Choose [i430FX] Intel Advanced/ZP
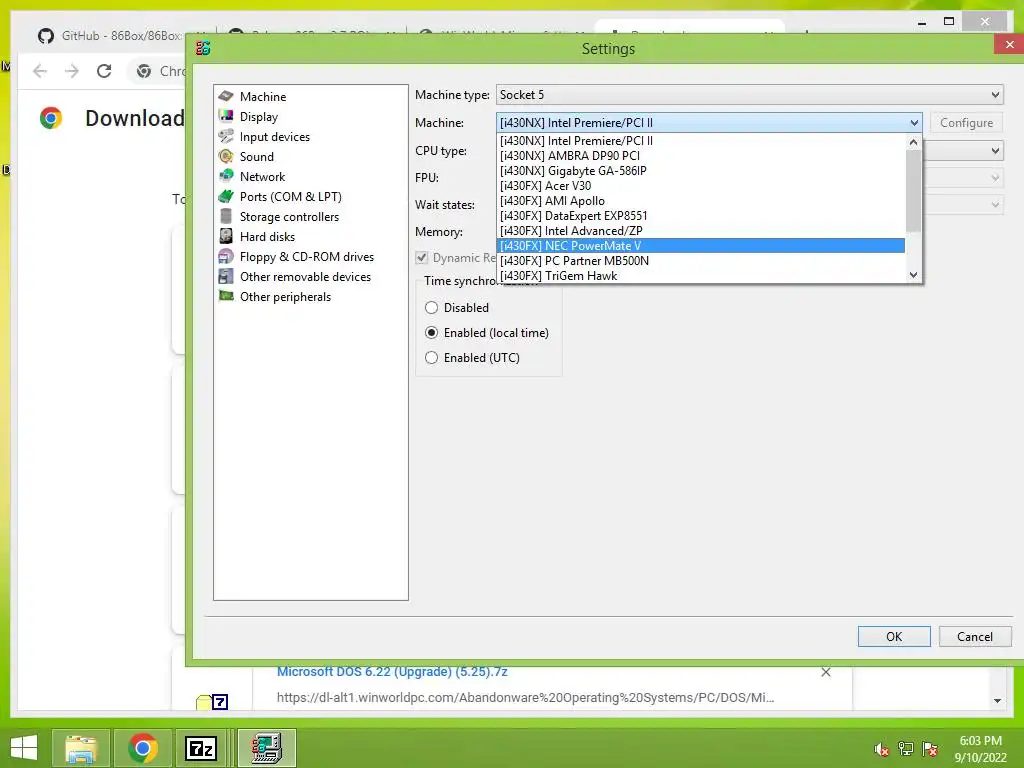The image size is (1024, 768). [x=701, y=231]
